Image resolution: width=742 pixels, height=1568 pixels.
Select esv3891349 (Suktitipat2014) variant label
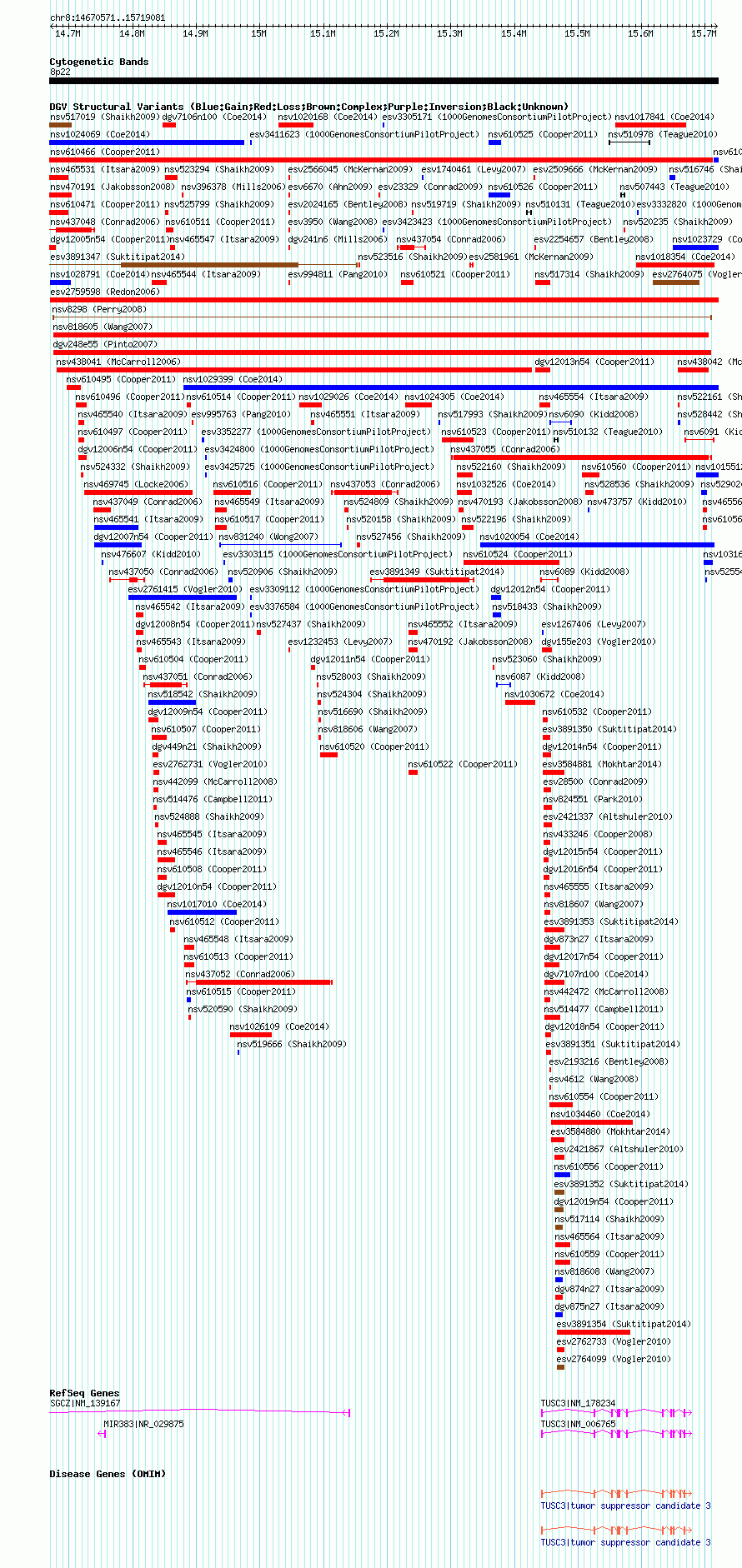tap(437, 572)
